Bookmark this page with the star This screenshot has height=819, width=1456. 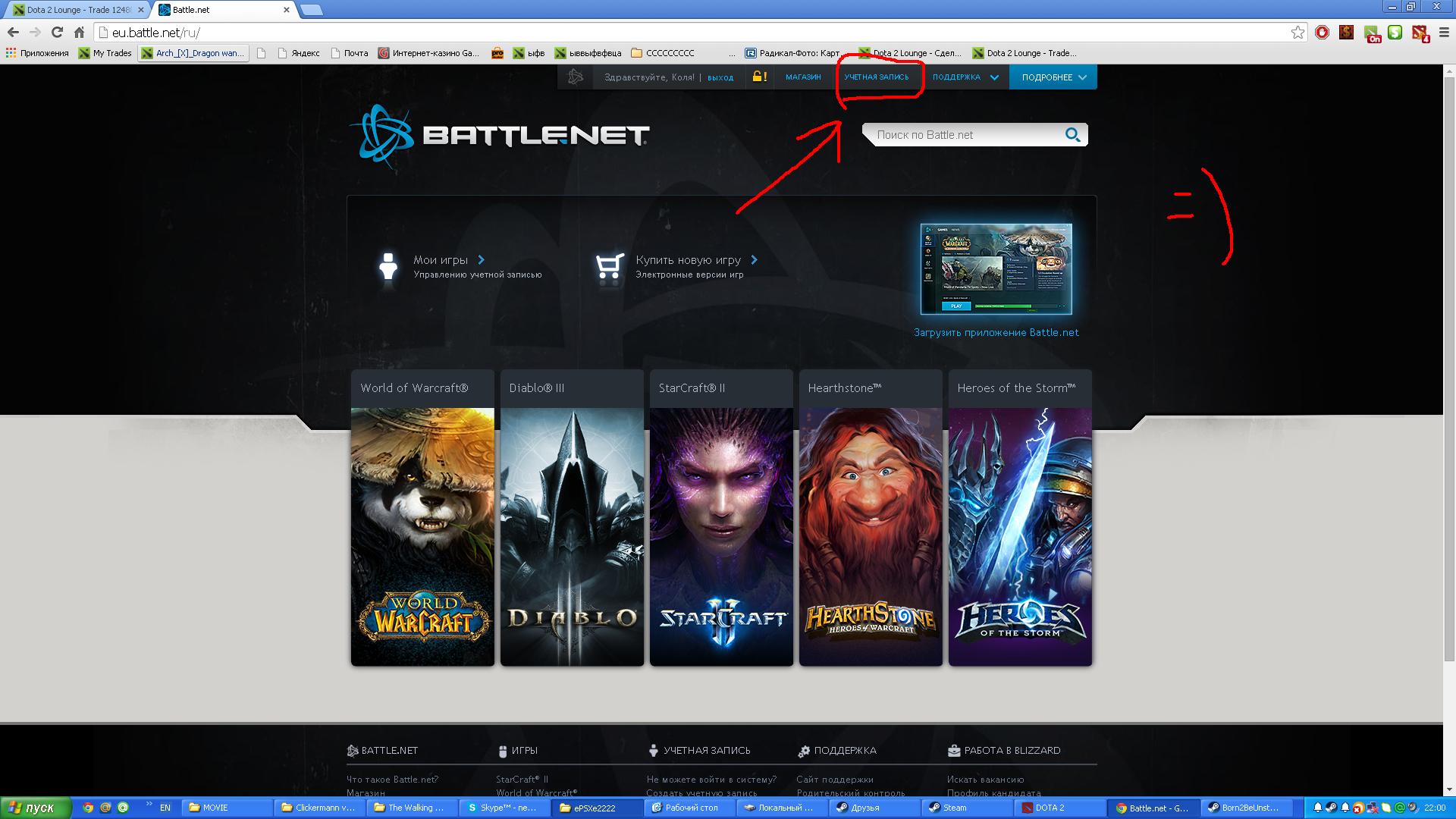coord(1298,32)
